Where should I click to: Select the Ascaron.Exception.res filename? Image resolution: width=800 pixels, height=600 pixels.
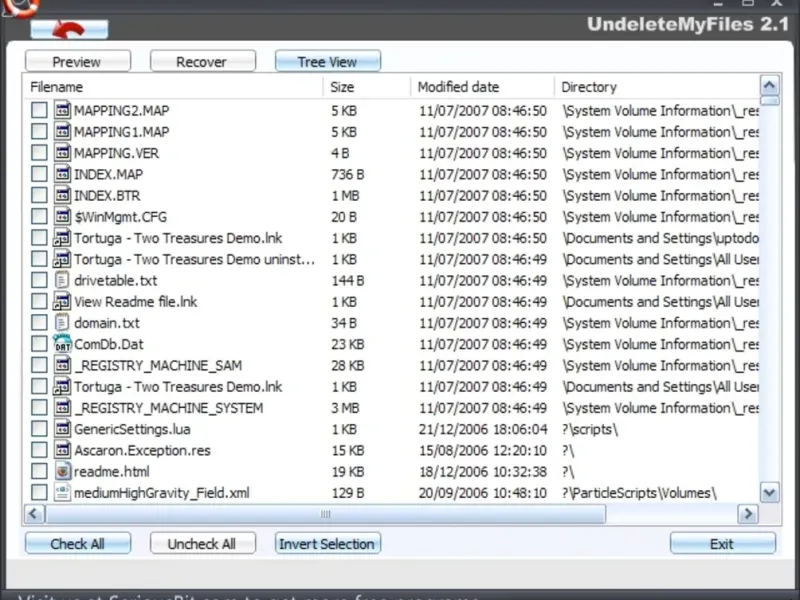142,451
